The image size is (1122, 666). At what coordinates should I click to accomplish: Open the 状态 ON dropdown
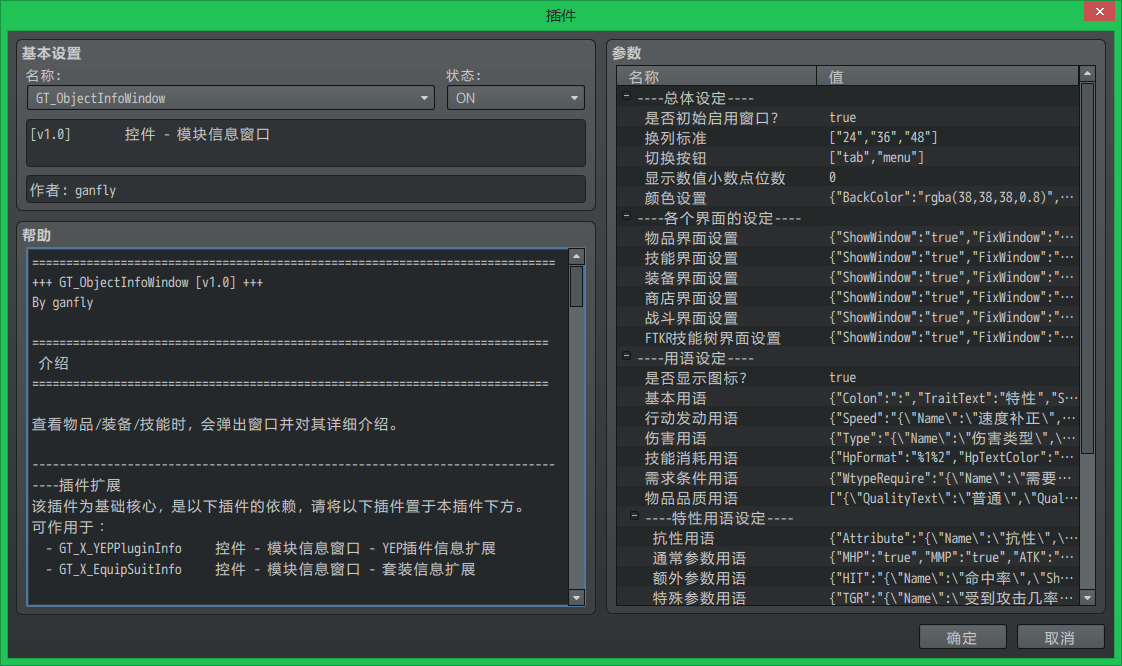pyautogui.click(x=515, y=98)
